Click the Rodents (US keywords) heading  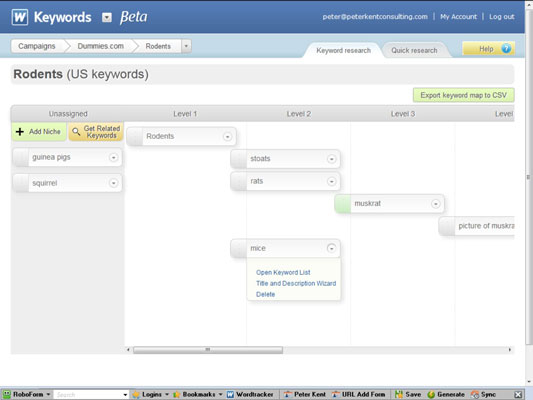pyautogui.click(x=81, y=74)
